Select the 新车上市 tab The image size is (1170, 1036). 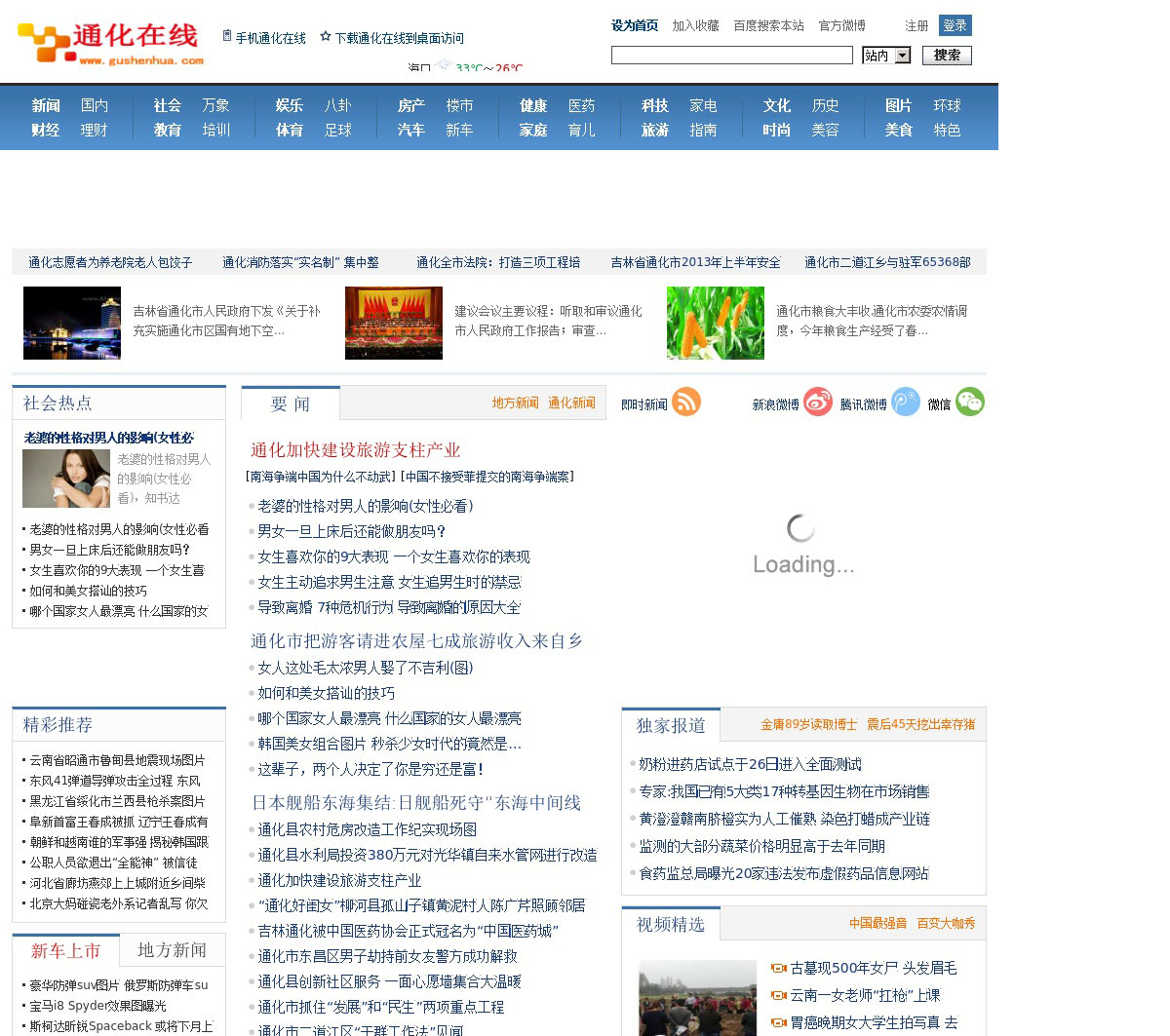65,950
